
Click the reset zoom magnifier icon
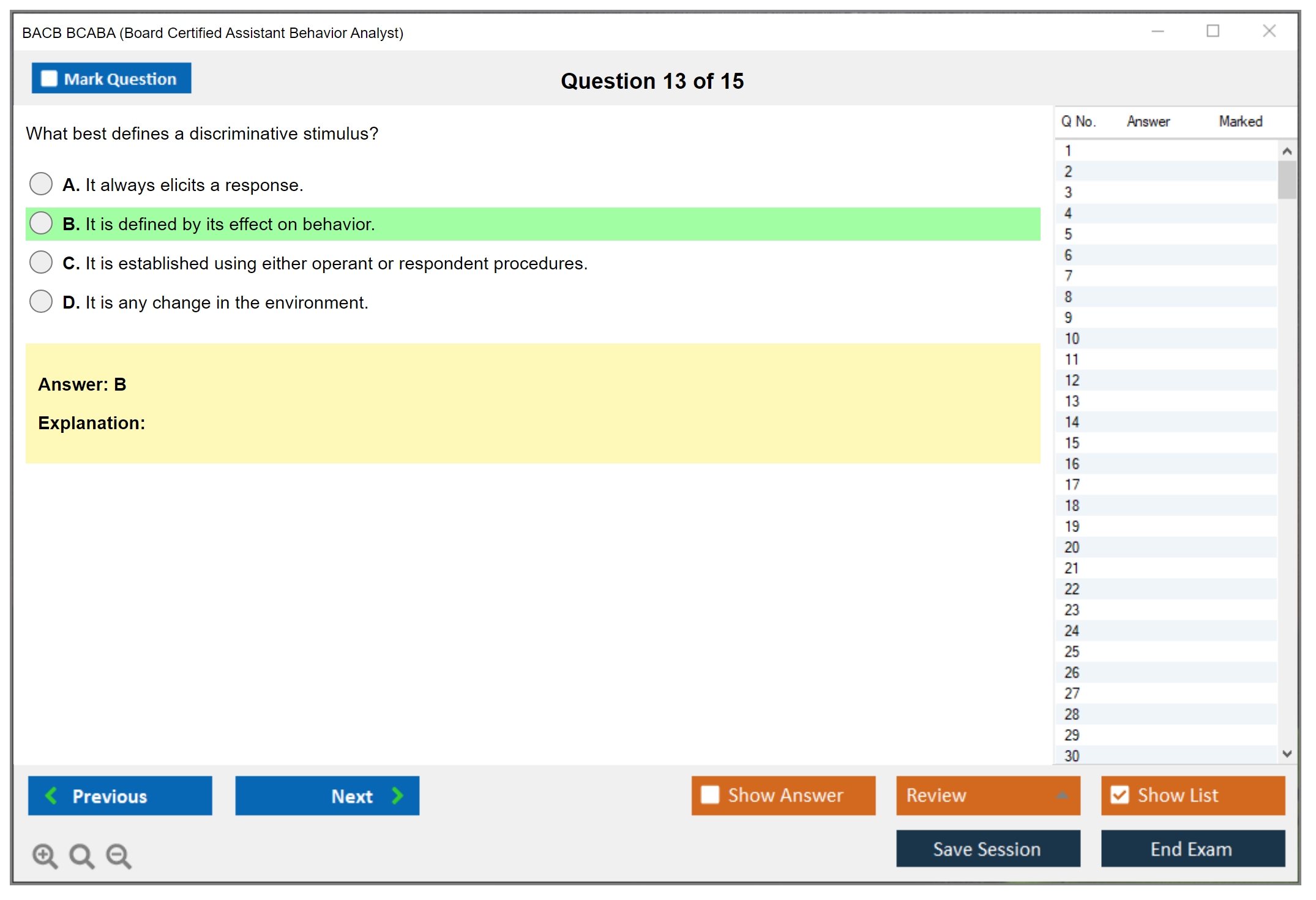click(x=81, y=855)
